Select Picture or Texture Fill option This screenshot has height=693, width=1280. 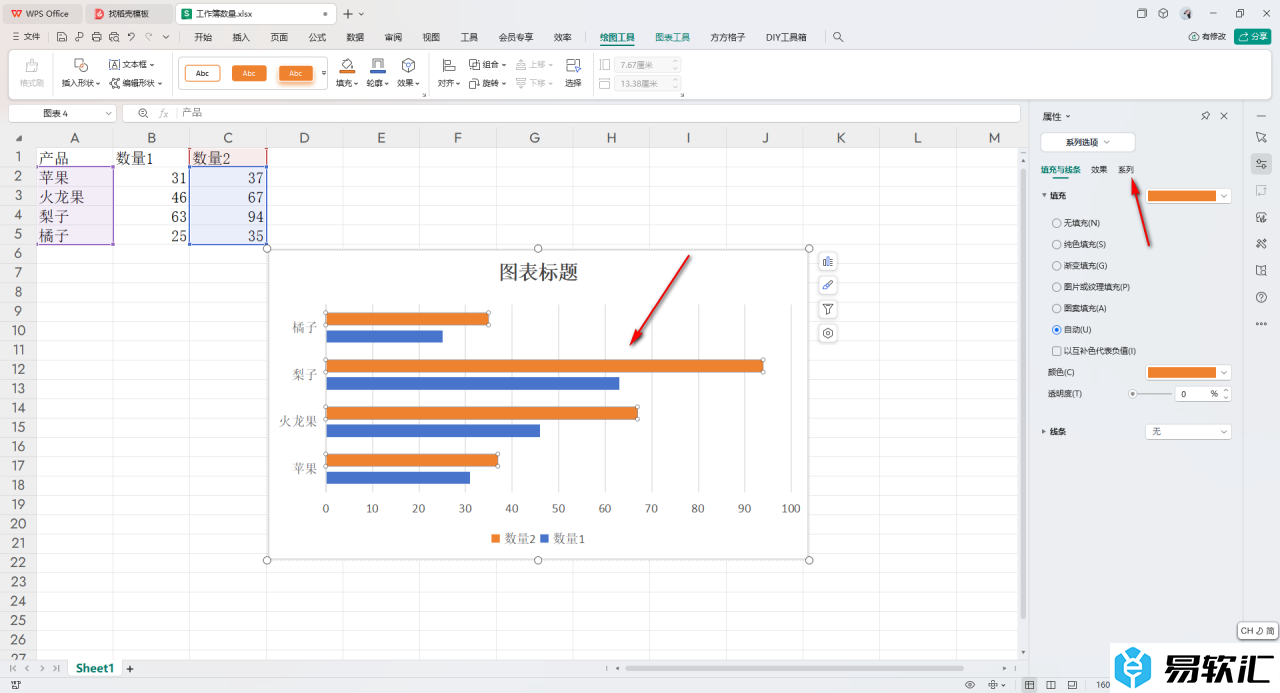1057,287
